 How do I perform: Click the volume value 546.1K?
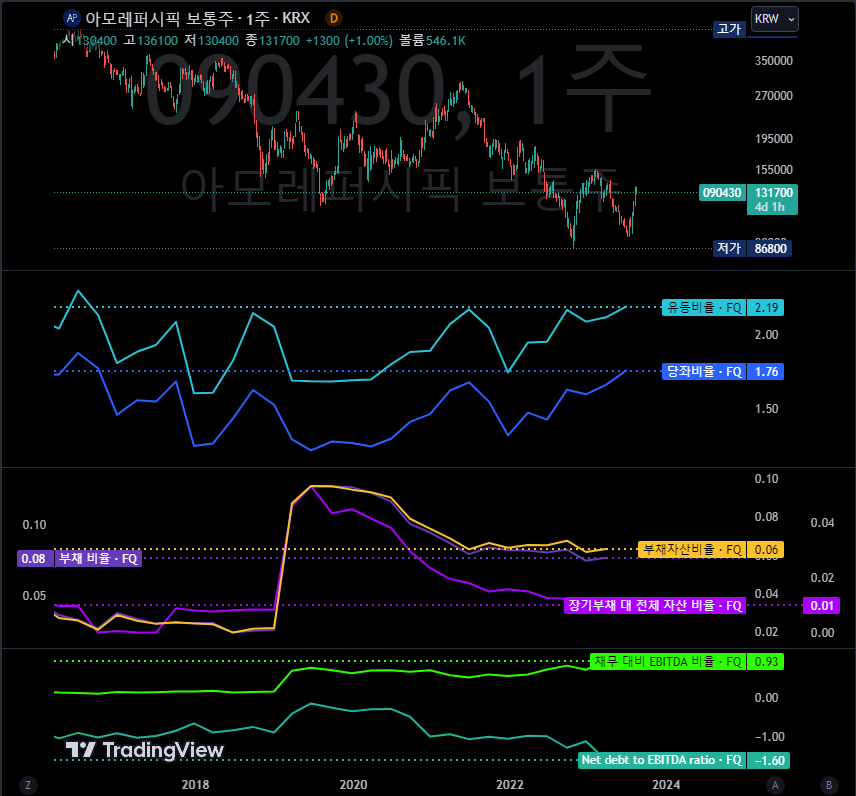(x=445, y=40)
